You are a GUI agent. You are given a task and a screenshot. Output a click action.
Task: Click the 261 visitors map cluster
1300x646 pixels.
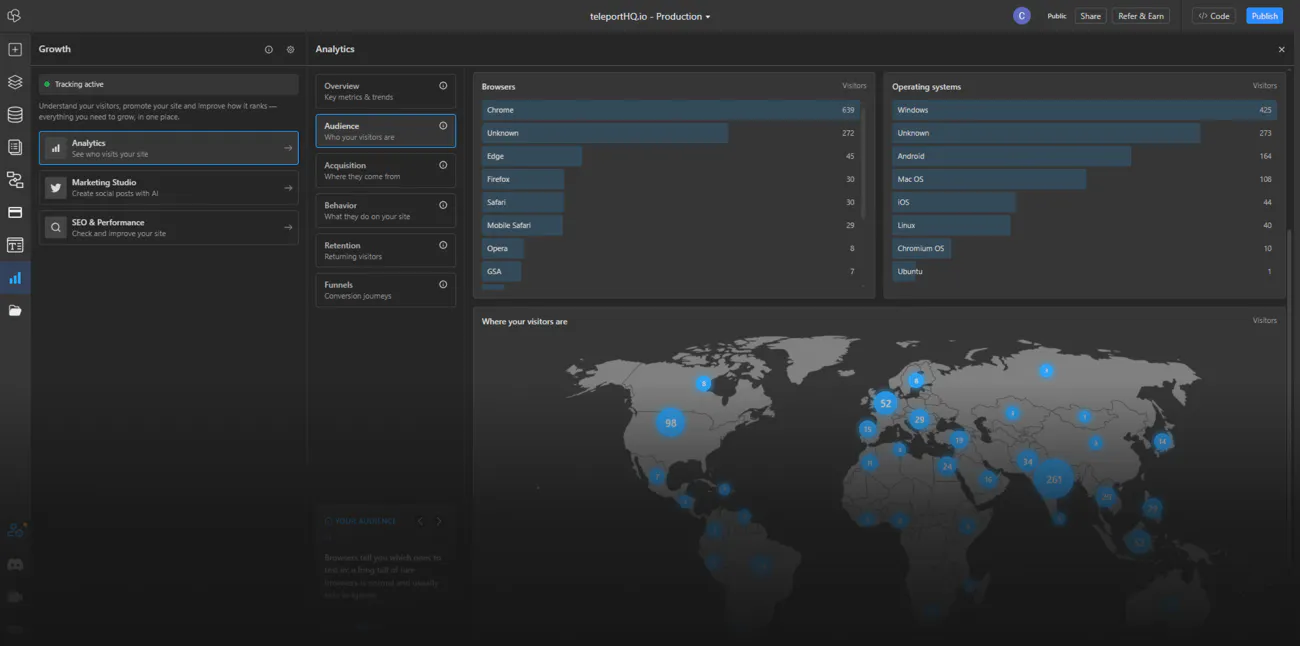coord(1053,479)
